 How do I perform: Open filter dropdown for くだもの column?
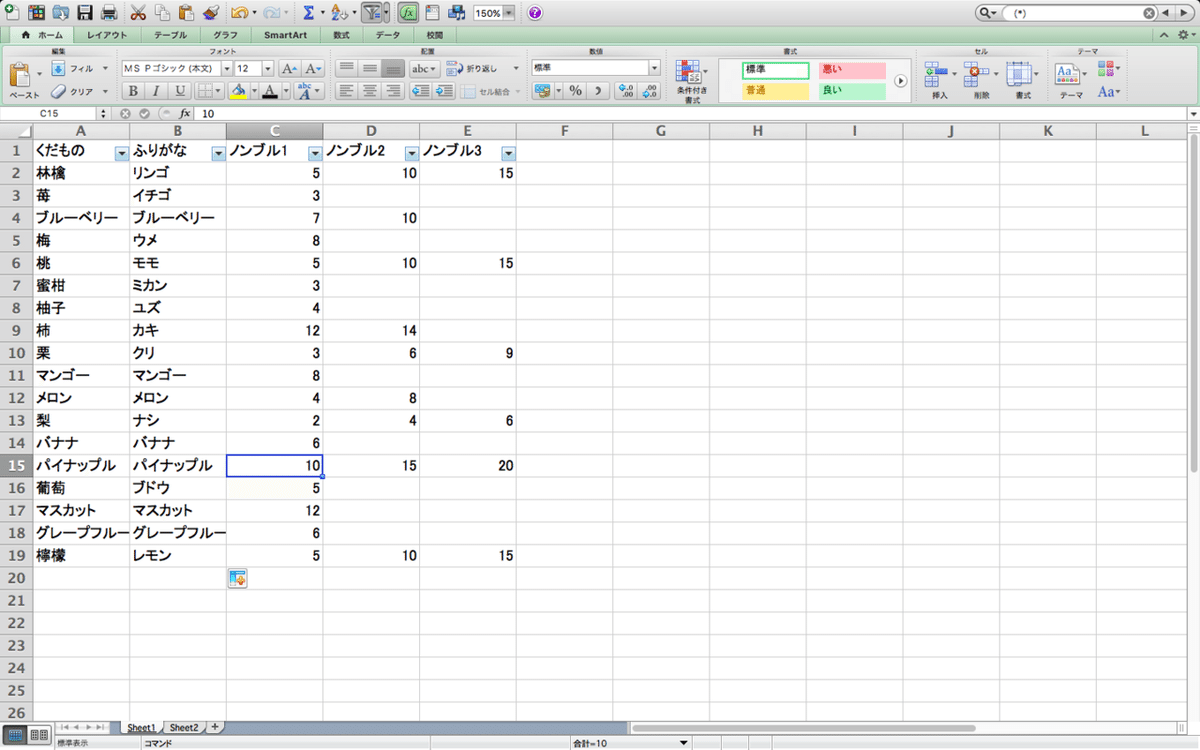[x=121, y=153]
